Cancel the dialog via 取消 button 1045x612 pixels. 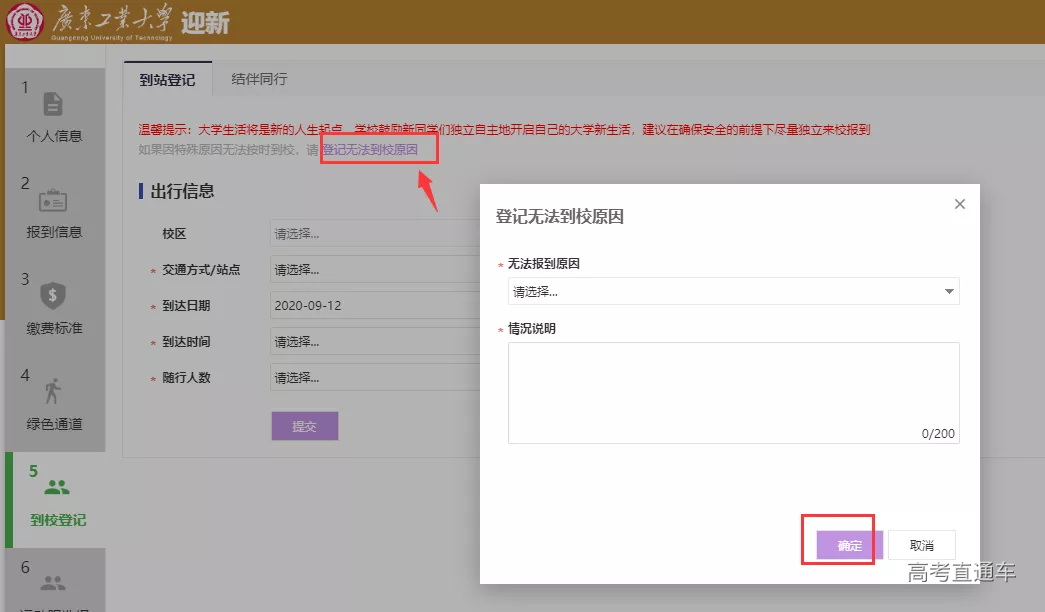click(921, 544)
